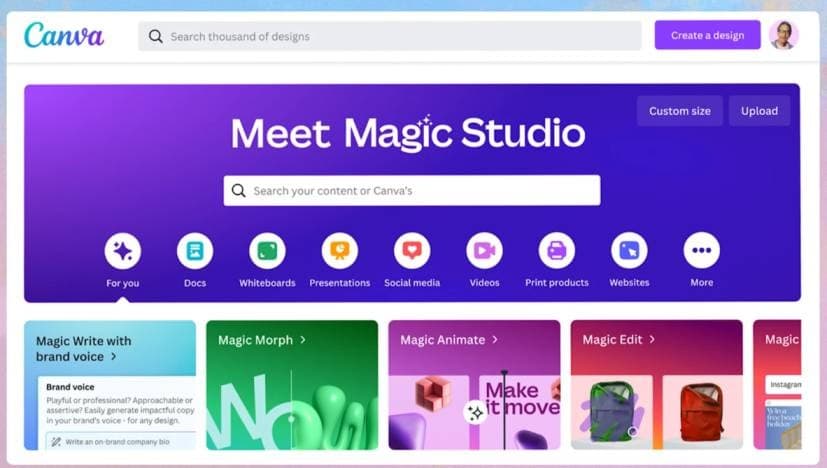Screen dimensions: 827x468
Task: Click the Meet Magic Studio heading
Action: point(408,133)
